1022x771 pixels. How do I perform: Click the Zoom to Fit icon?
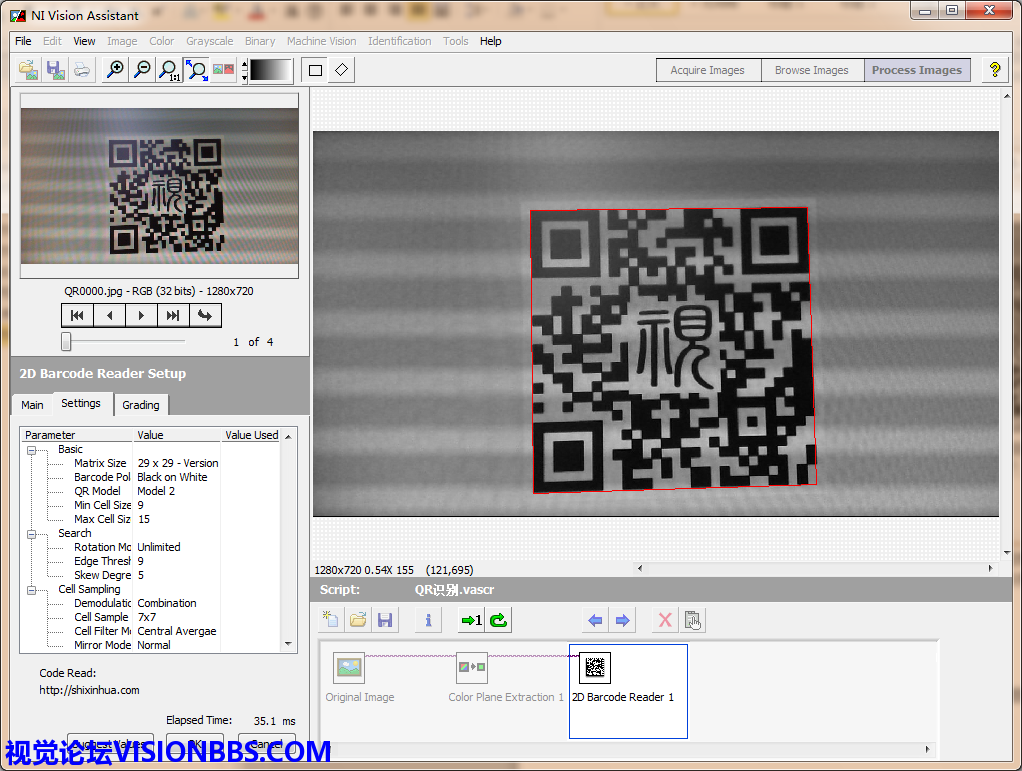(197, 70)
